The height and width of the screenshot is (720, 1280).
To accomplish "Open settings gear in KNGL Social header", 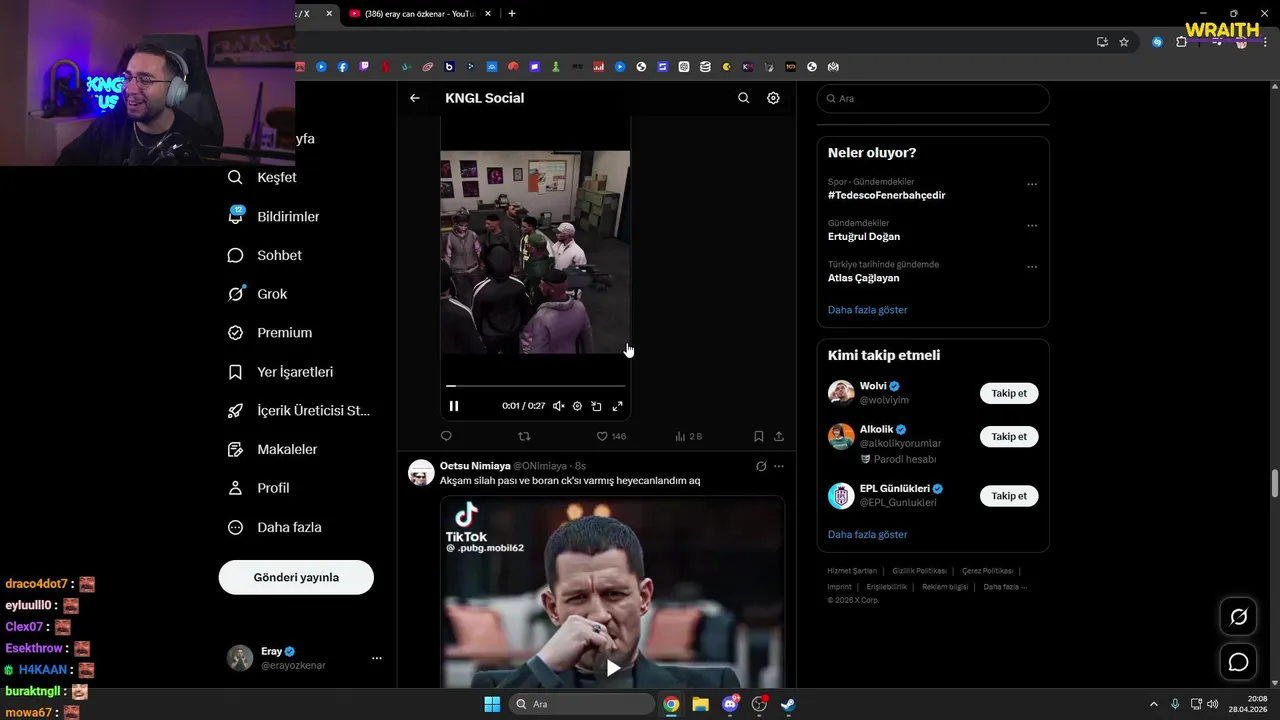I will [x=773, y=98].
